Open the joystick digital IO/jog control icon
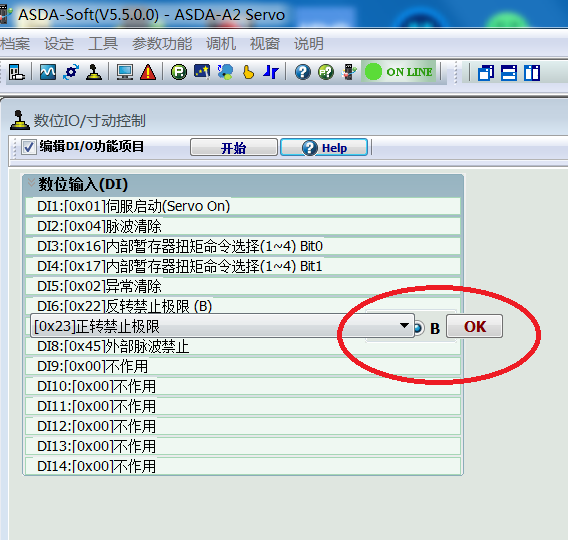 pyautogui.click(x=94, y=72)
